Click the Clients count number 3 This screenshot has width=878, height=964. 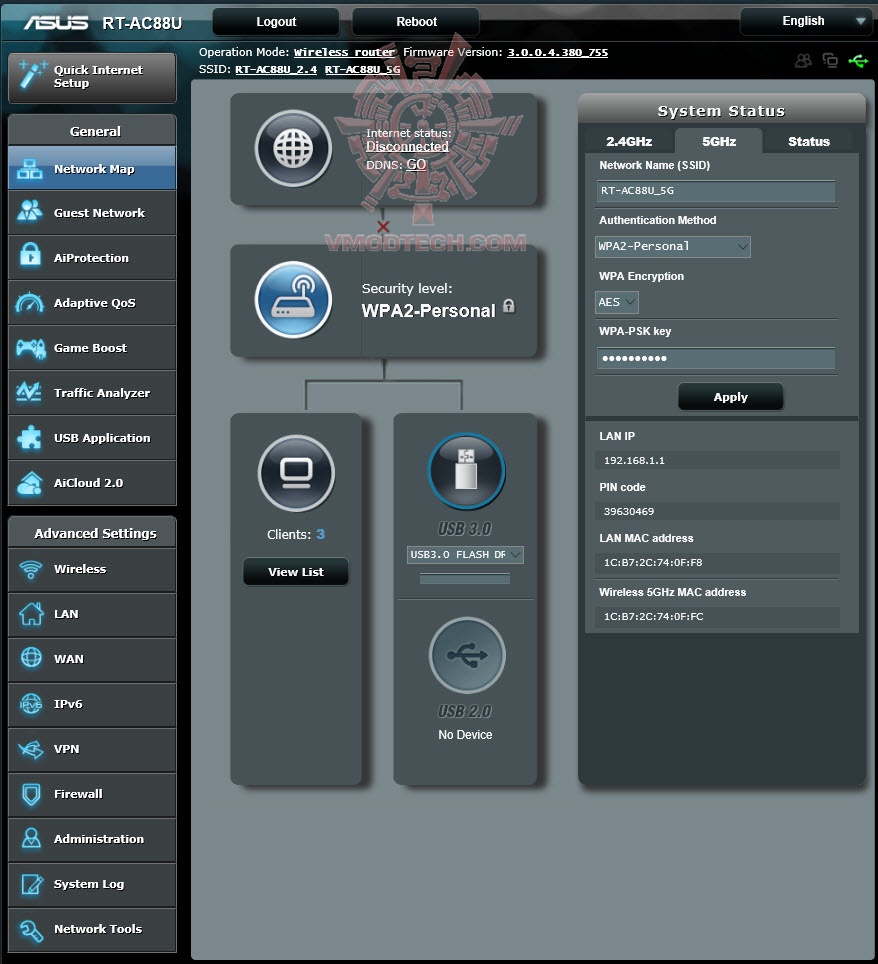point(320,534)
